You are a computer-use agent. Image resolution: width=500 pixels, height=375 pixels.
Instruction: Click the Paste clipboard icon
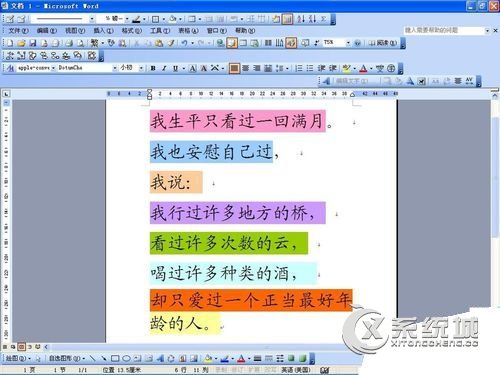click(159, 43)
